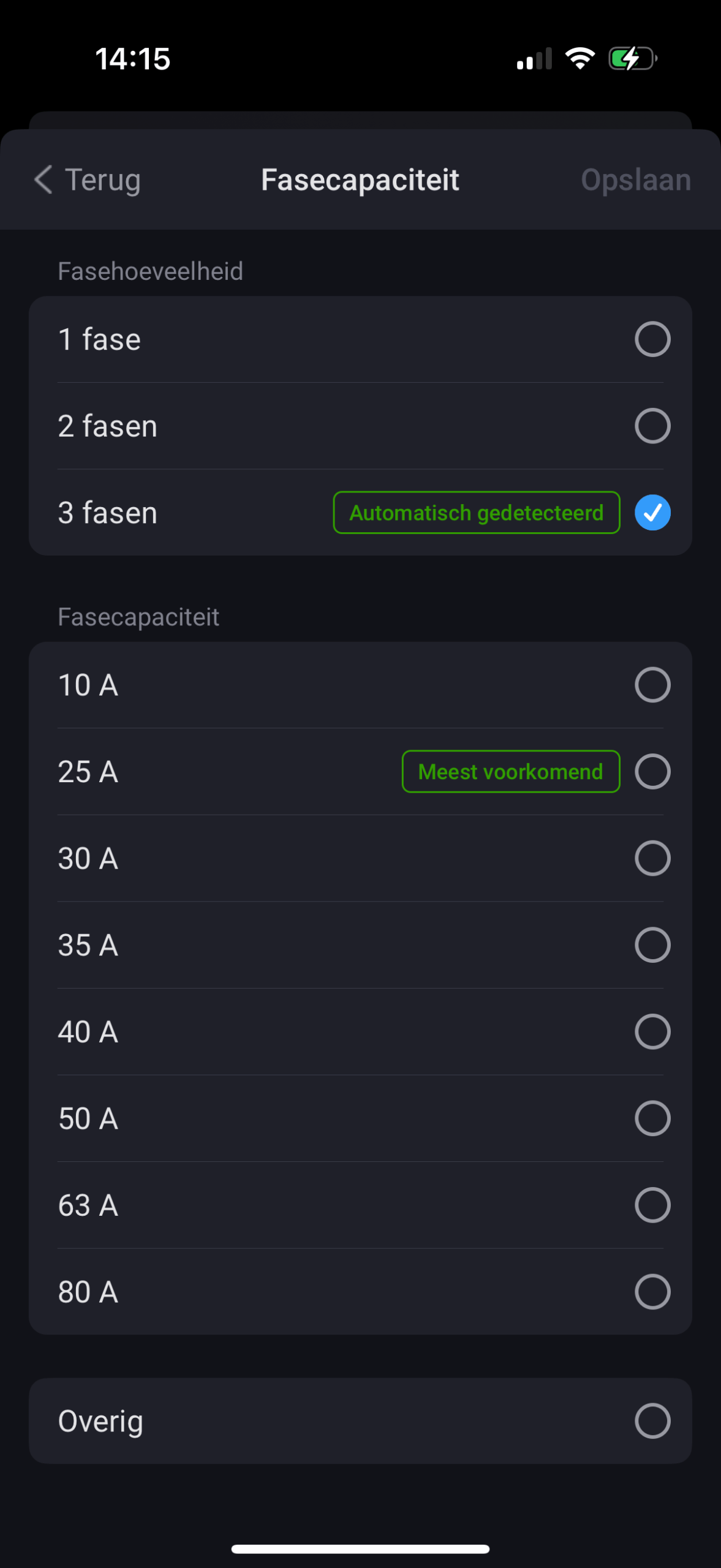Tap the Automatisch gedetecteerd badge

[x=476, y=513]
